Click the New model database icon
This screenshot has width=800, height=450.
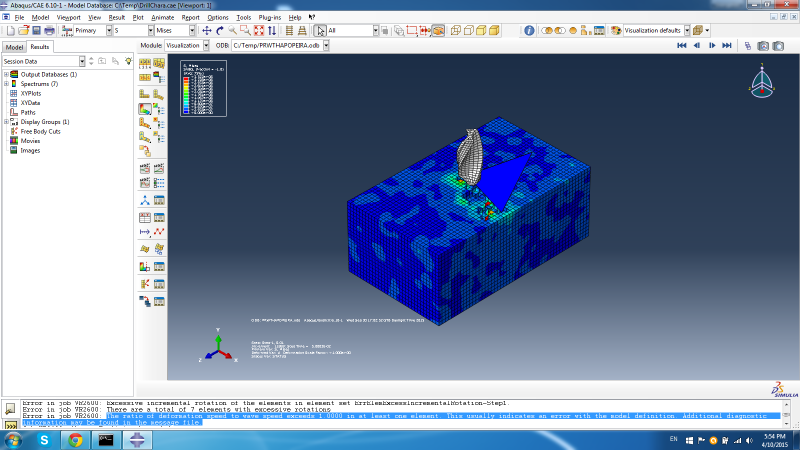tap(11, 31)
